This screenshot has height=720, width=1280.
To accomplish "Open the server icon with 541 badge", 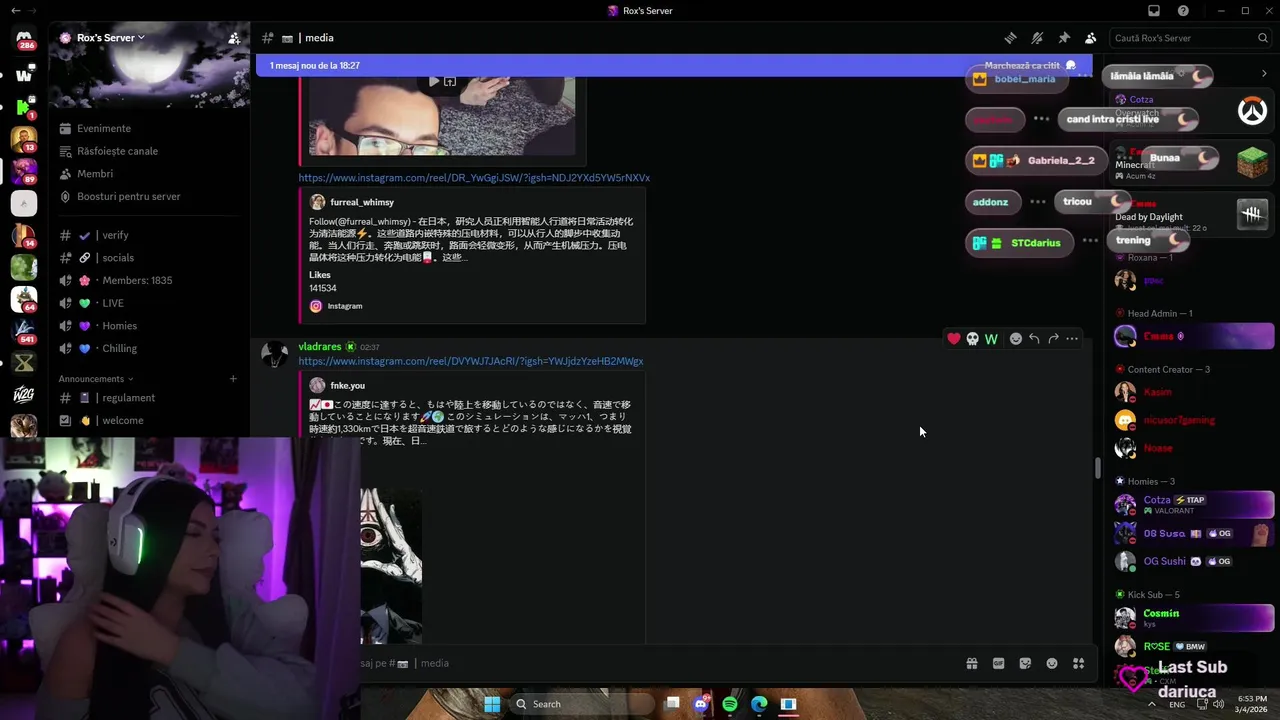I will pos(24,330).
